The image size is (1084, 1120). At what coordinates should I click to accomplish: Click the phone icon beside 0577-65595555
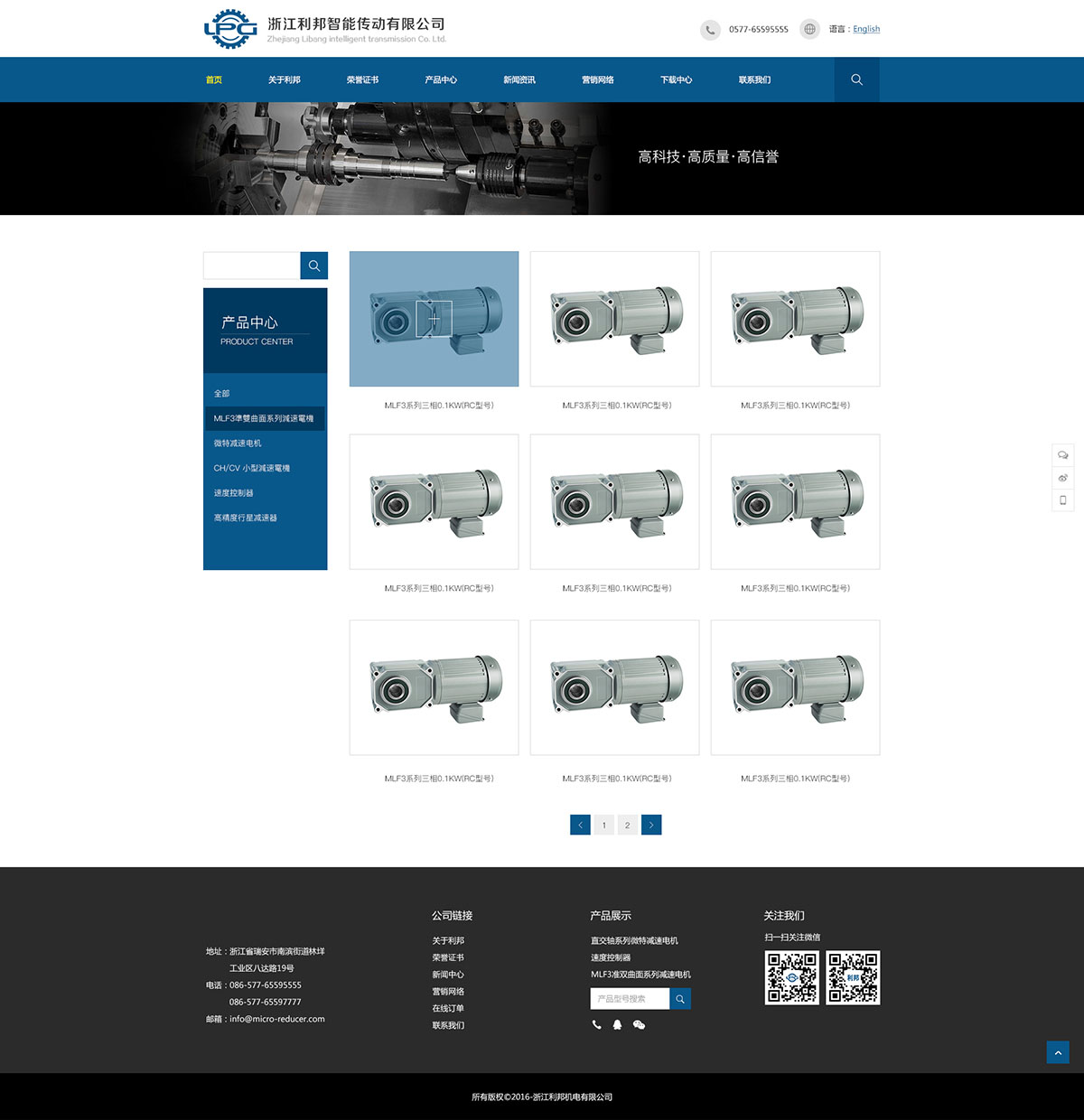(x=710, y=30)
